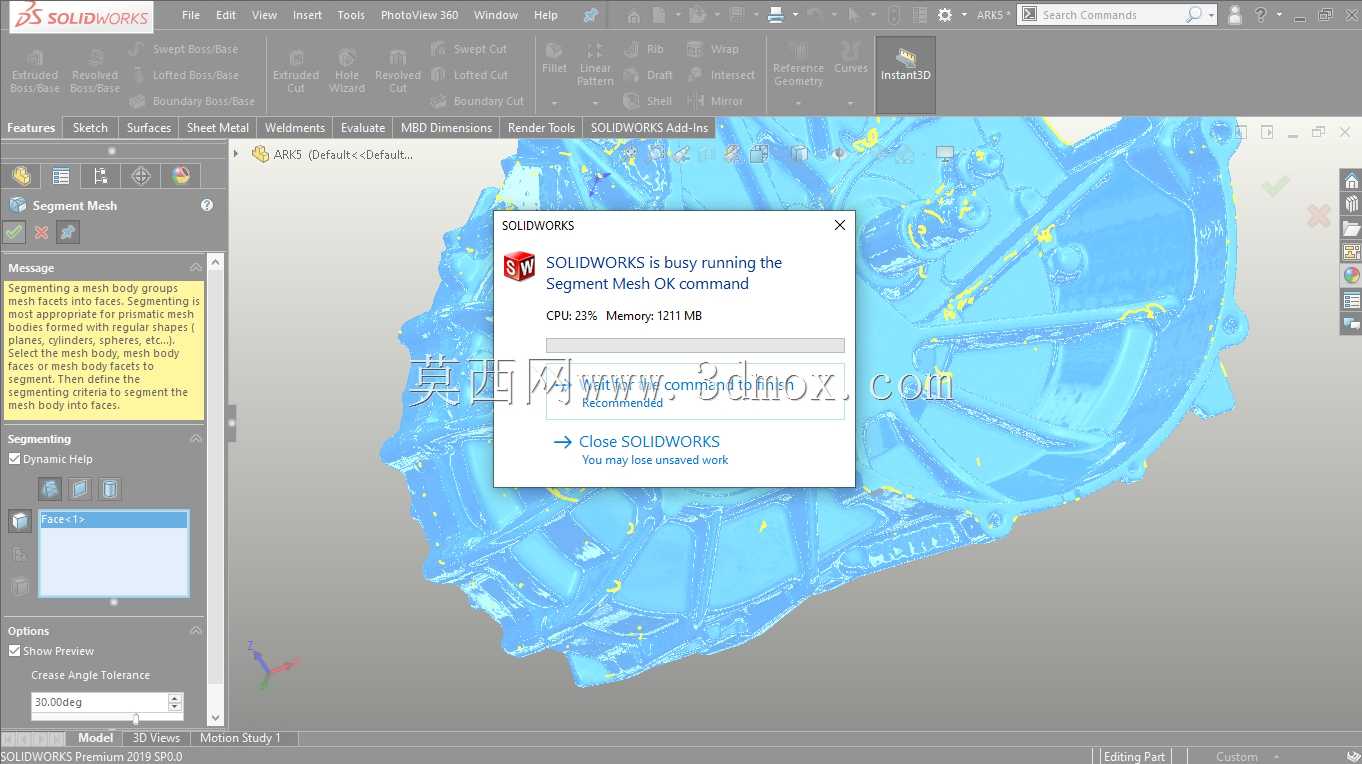Click the mesh body selection filter icon
This screenshot has height=764, width=1362.
tap(19, 521)
